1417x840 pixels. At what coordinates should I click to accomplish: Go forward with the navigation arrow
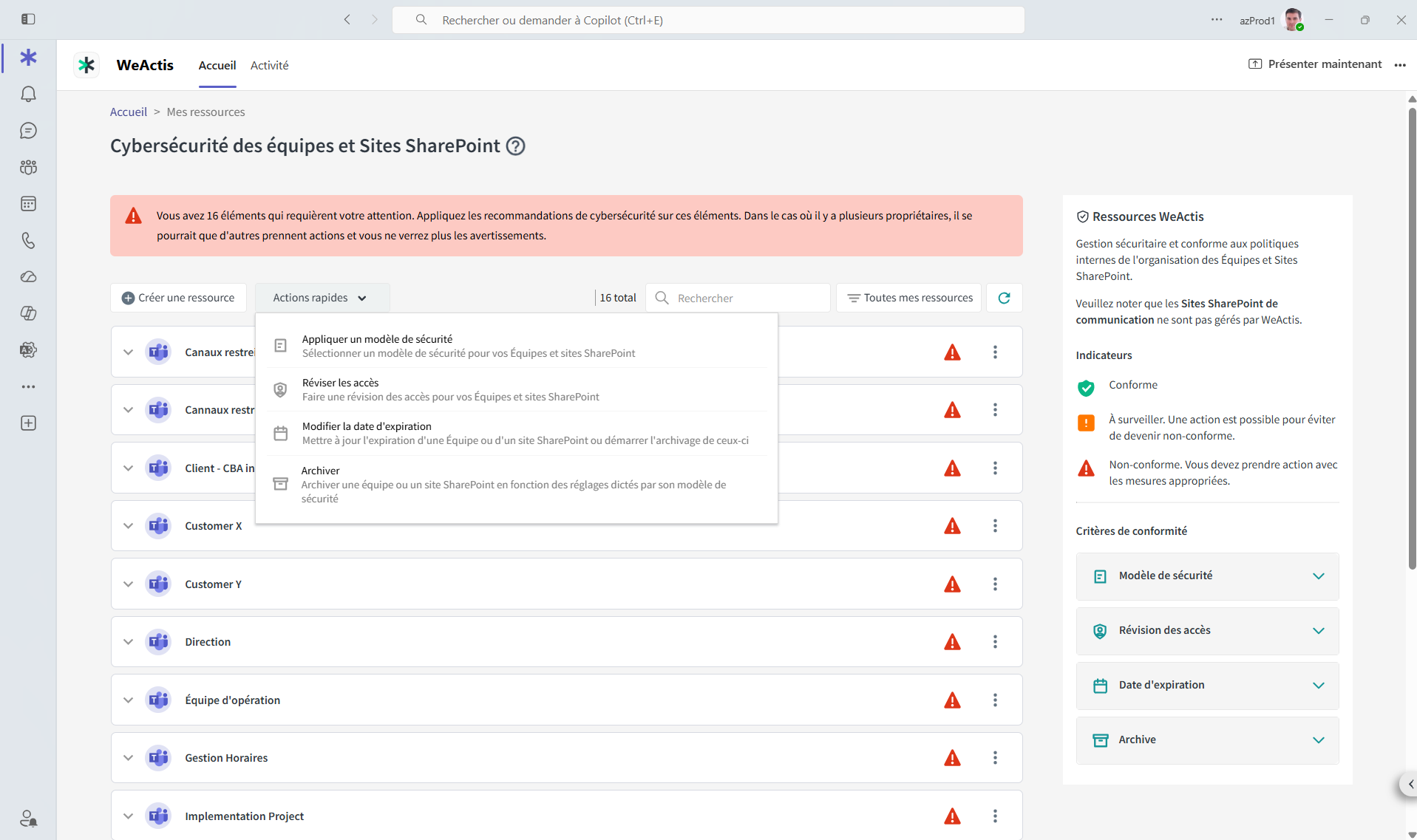pos(374,20)
